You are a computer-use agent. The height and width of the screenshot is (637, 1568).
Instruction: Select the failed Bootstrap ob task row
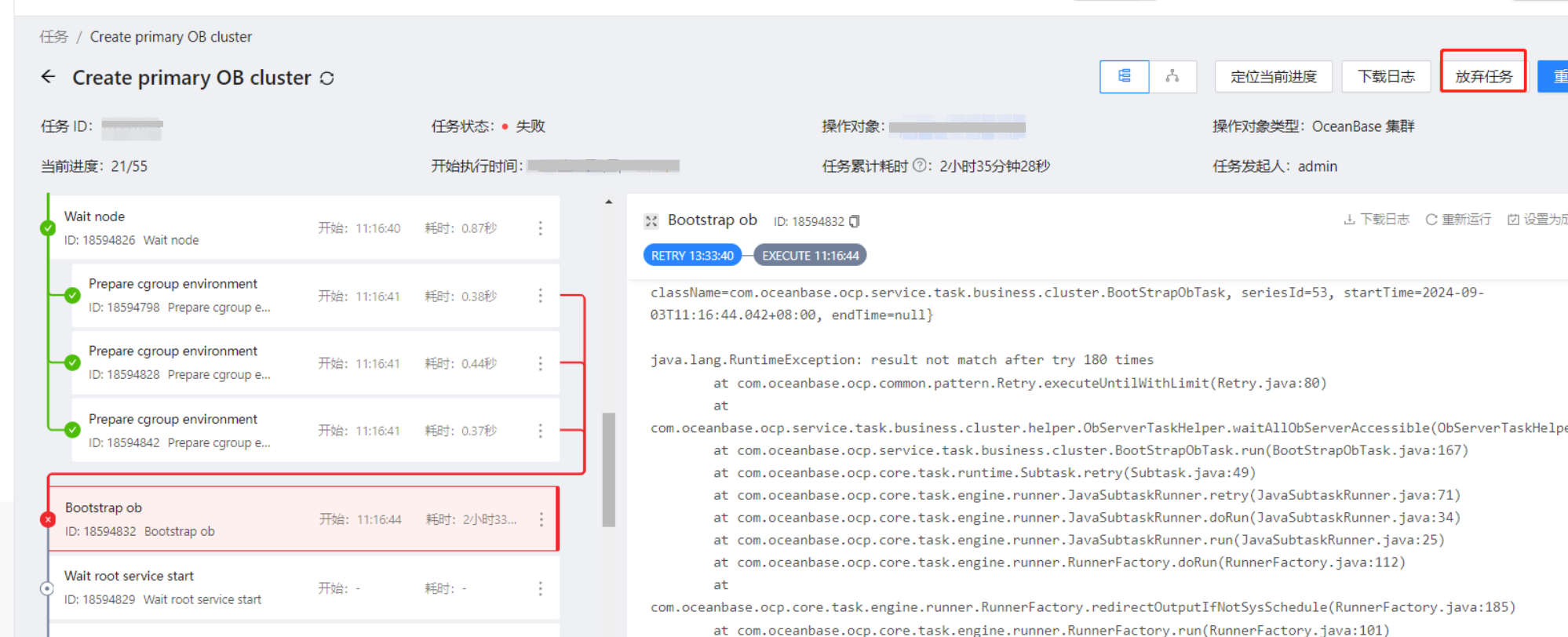(x=304, y=519)
